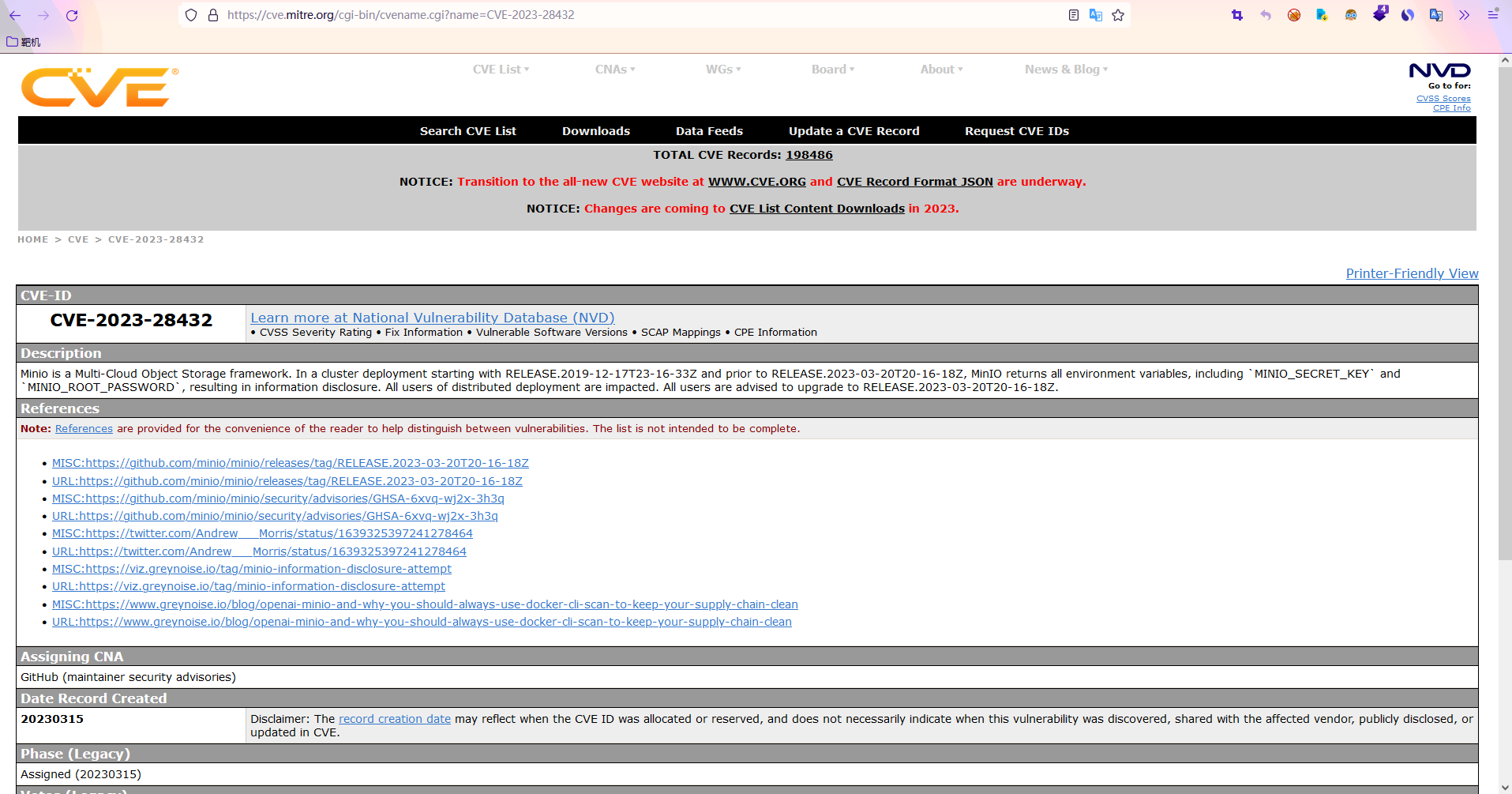This screenshot has width=1512, height=794.
Task: Click the CPE Info link under NVD
Action: [1451, 108]
